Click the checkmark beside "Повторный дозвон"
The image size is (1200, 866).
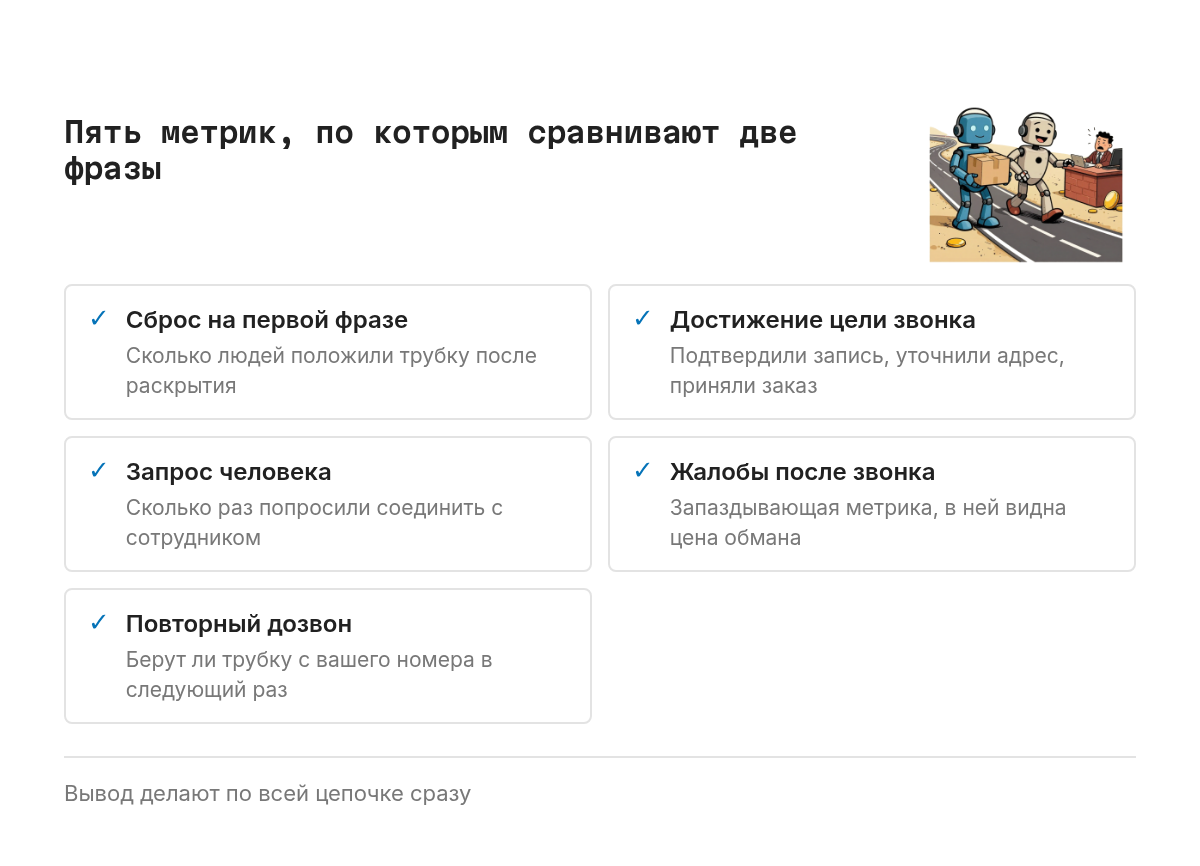click(98, 623)
